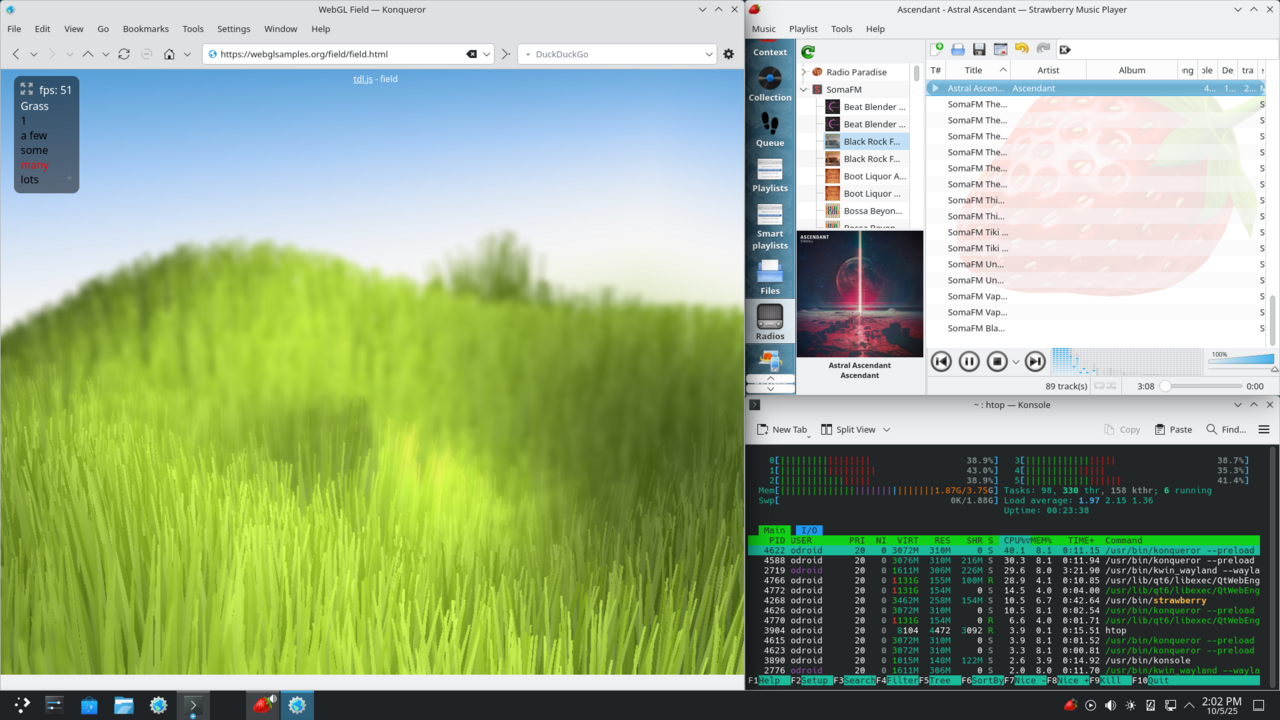Click the Home icon in Konqueror toolbar
This screenshot has height=720, width=1280.
(169, 54)
